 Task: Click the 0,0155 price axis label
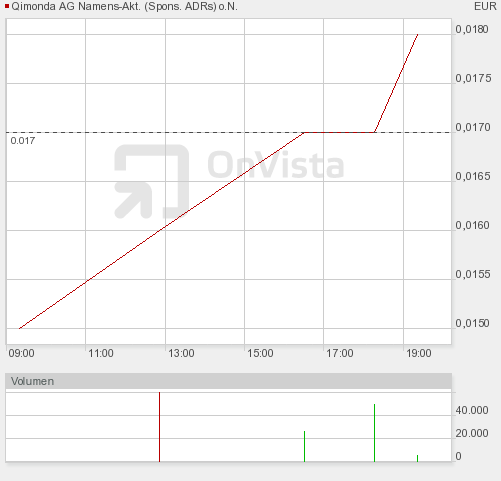[473, 274]
